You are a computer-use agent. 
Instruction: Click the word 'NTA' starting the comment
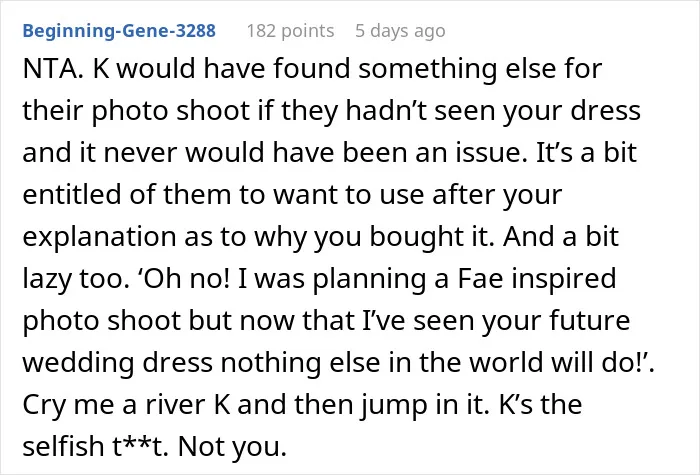coord(50,69)
